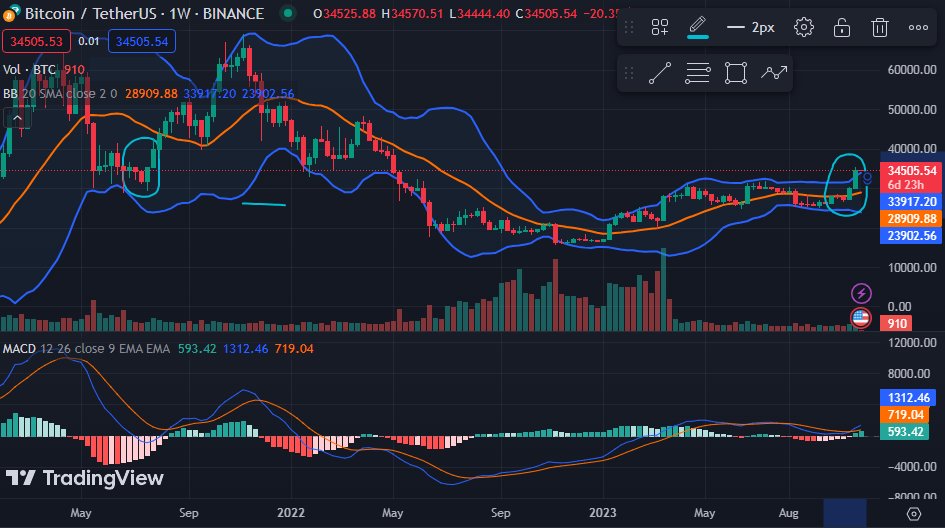
Task: Click the US flag economic event icon
Action: point(861,317)
